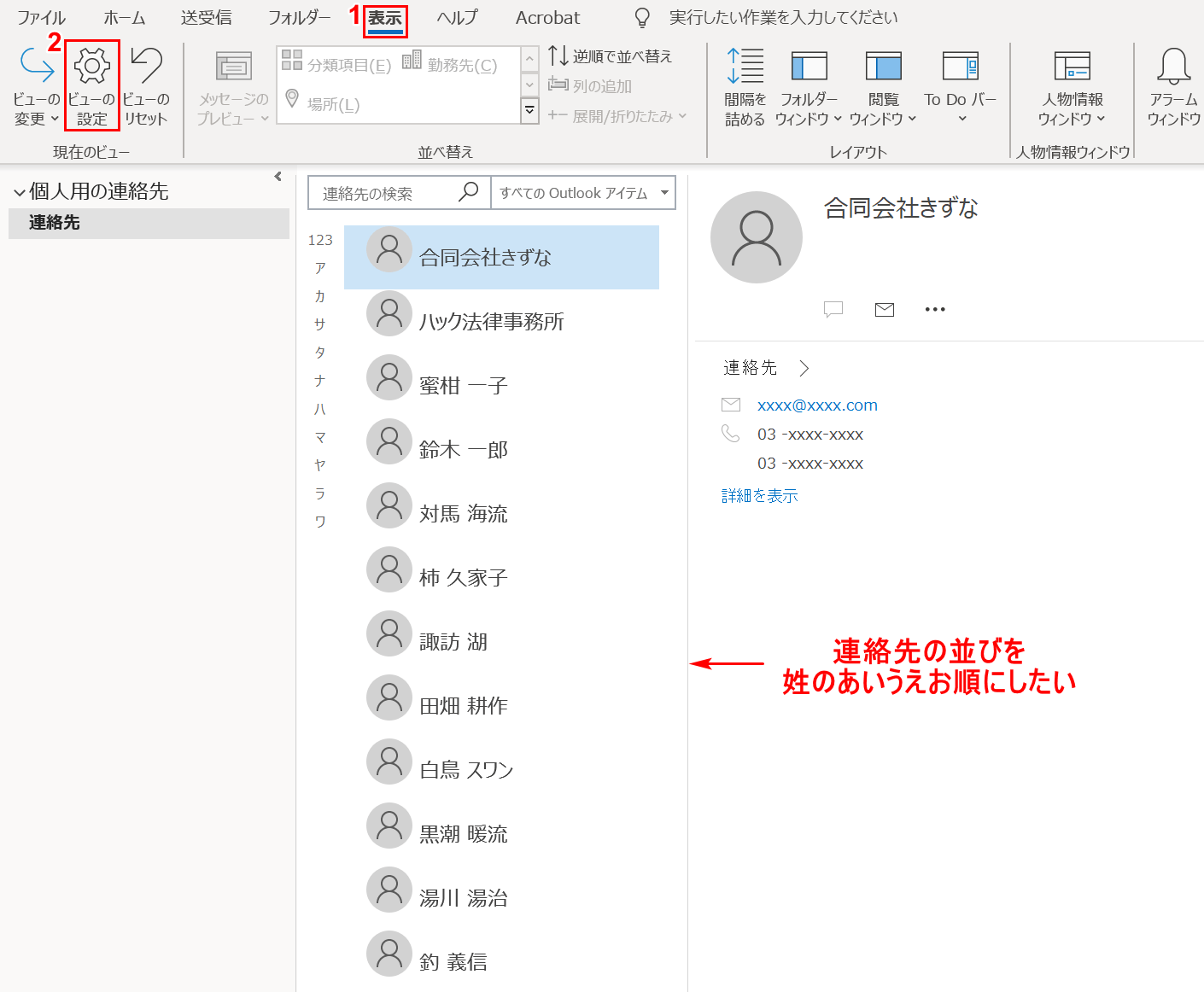This screenshot has width=1204, height=992.
Task: Jump to index ワ
Action: coord(320,522)
